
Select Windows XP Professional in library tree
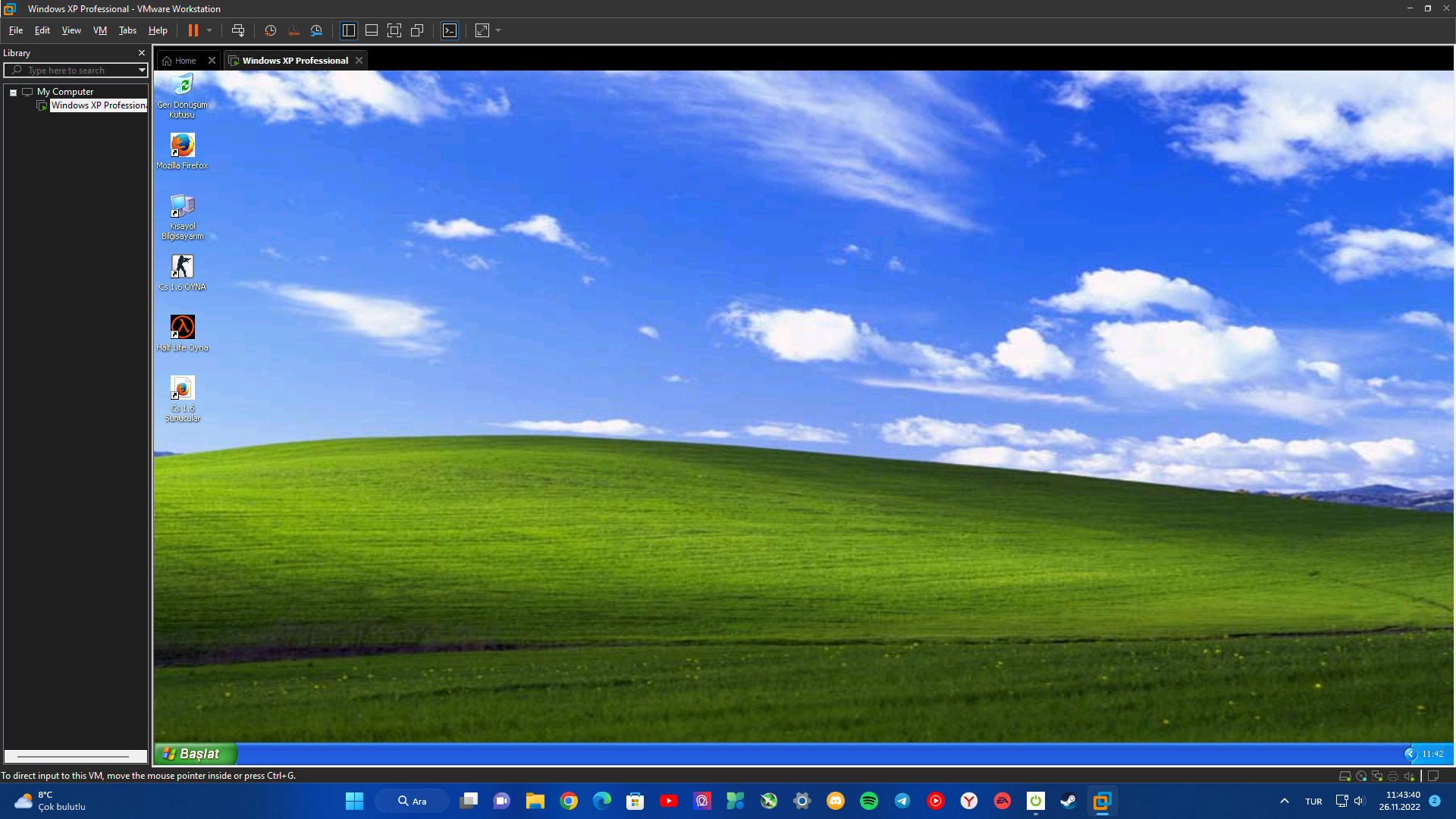click(98, 105)
